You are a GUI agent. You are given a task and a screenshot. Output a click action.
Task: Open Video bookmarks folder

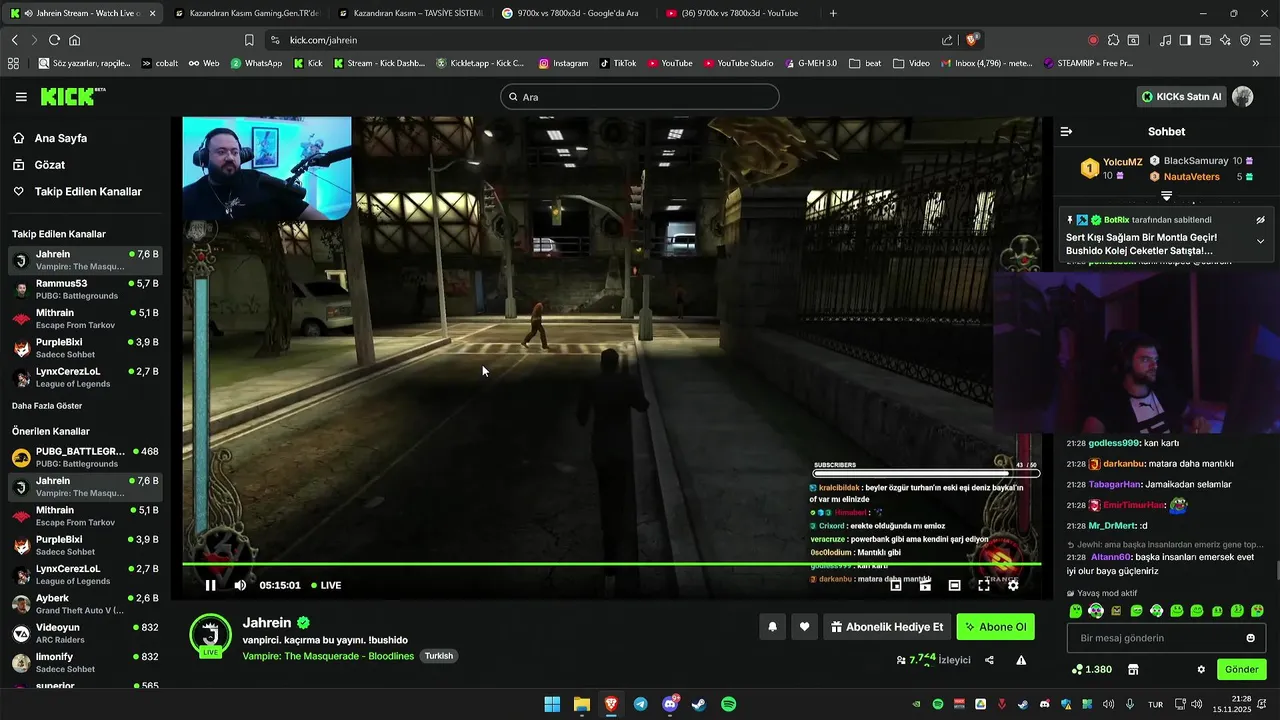tap(910, 63)
